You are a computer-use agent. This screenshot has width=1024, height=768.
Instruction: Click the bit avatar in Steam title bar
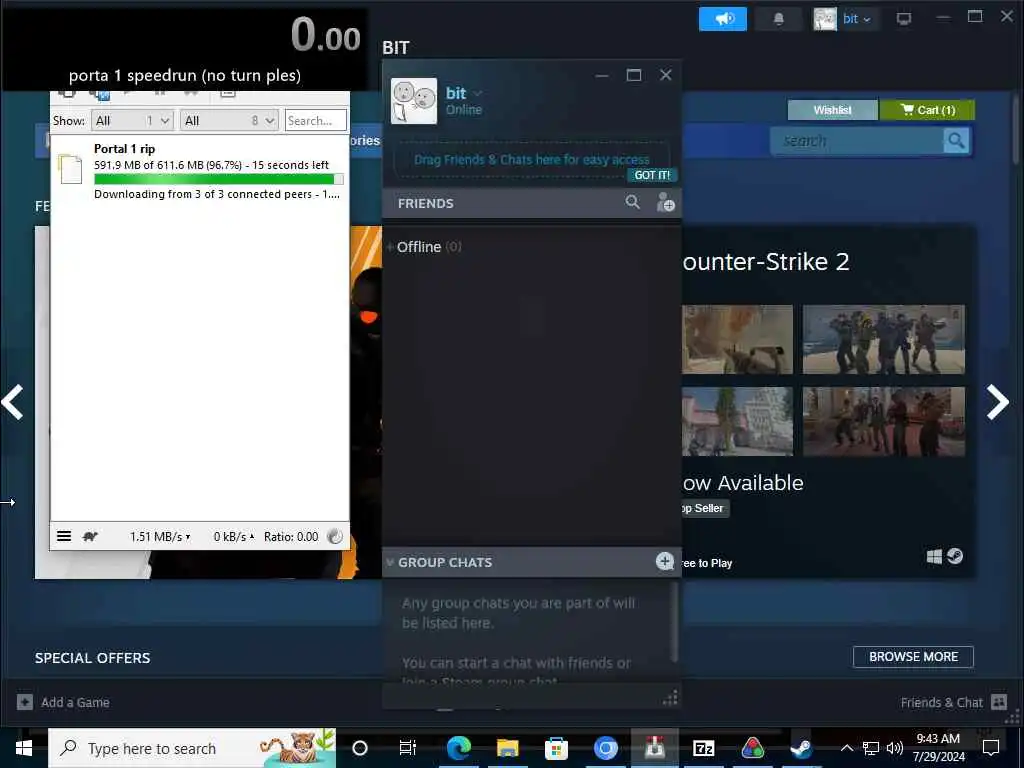pos(825,19)
